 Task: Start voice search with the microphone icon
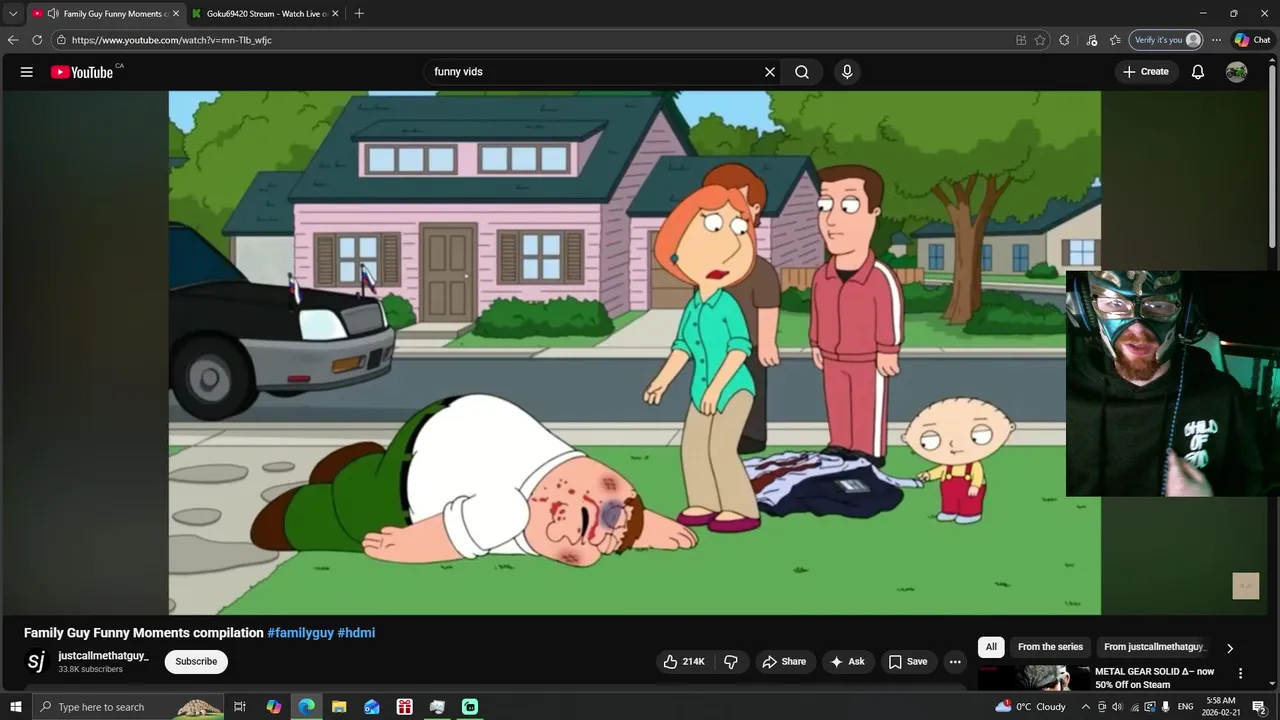[847, 72]
